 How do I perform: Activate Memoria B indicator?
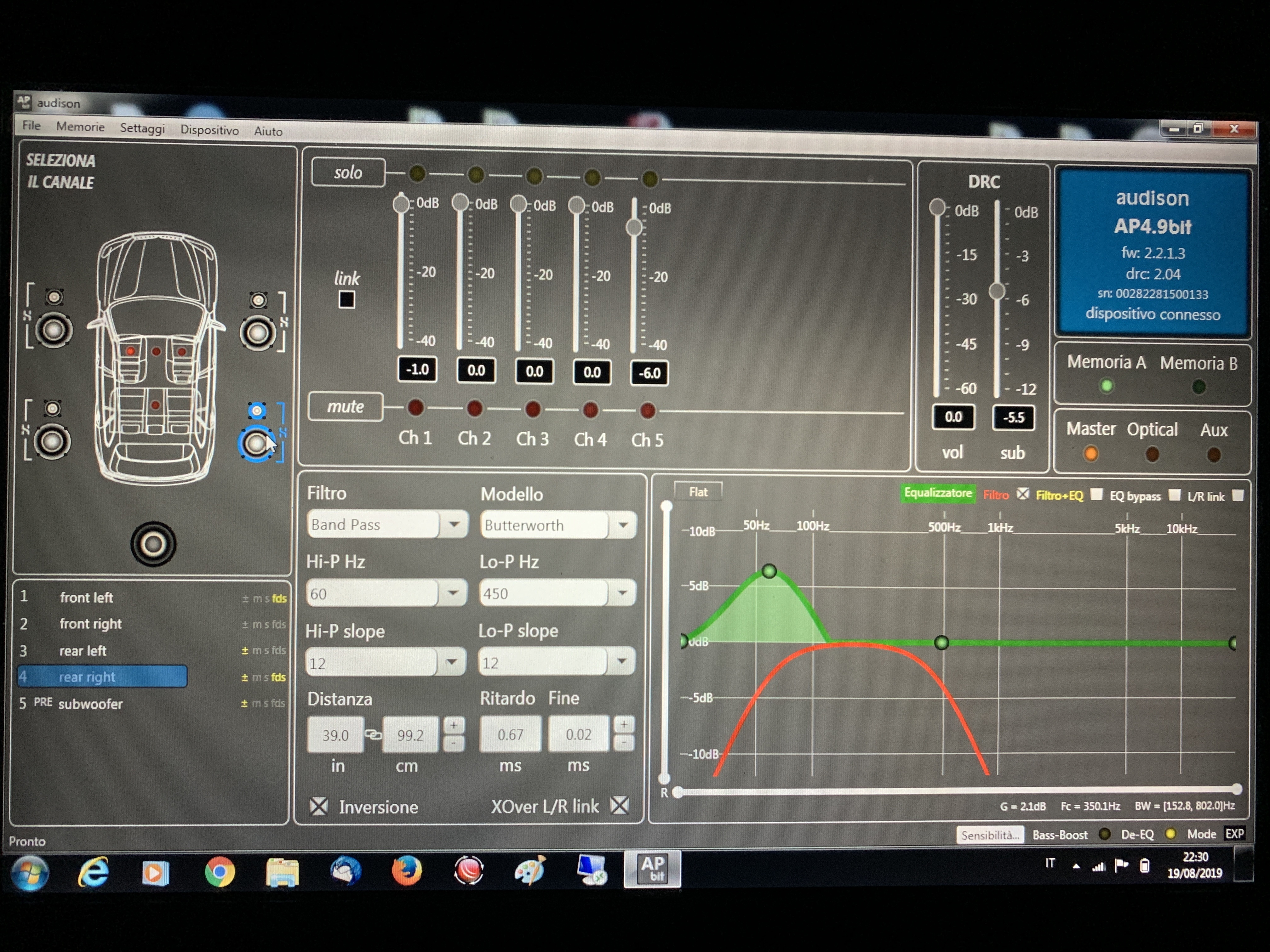pyautogui.click(x=1198, y=387)
